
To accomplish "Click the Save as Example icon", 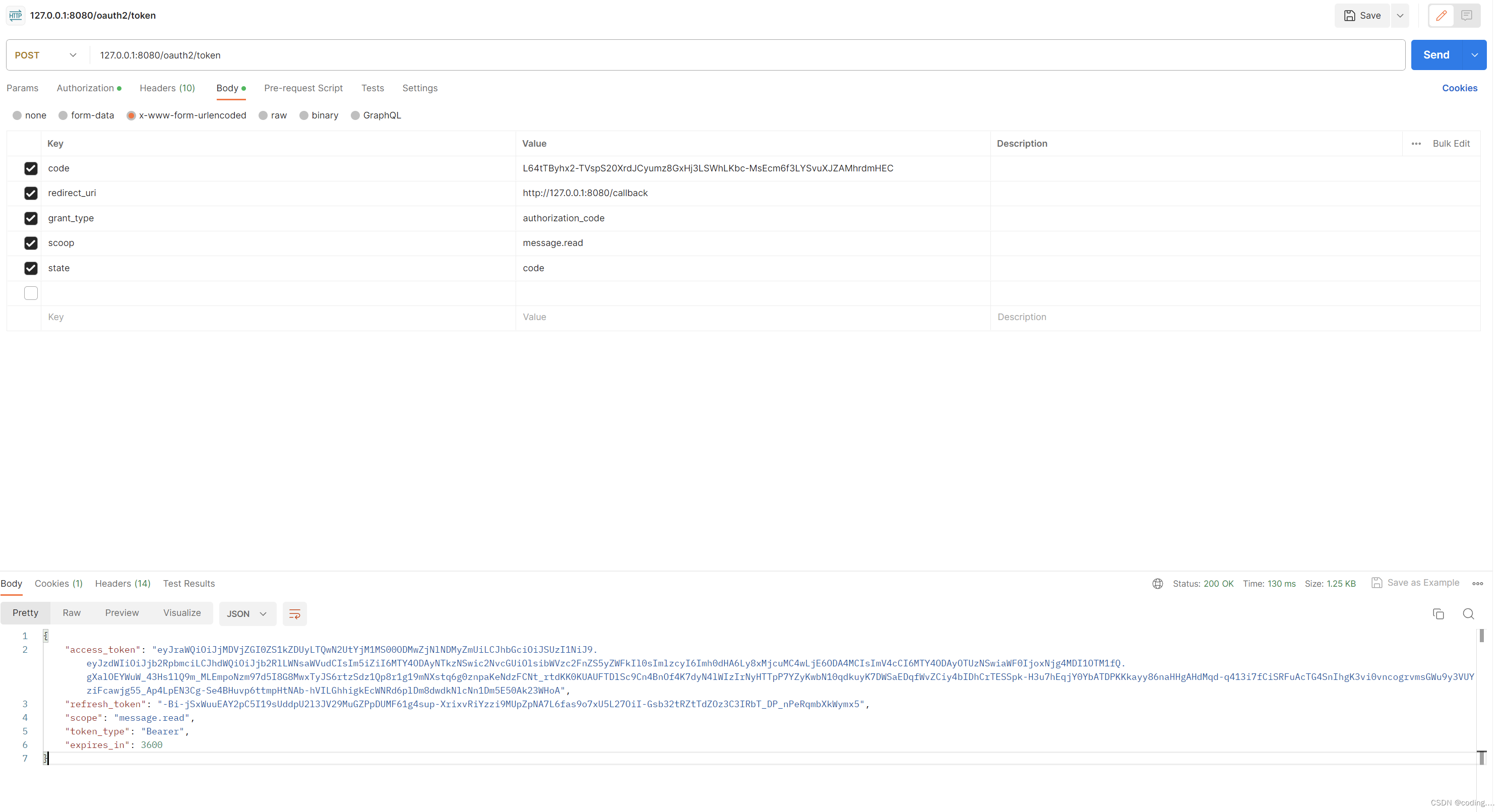I will [1376, 582].
